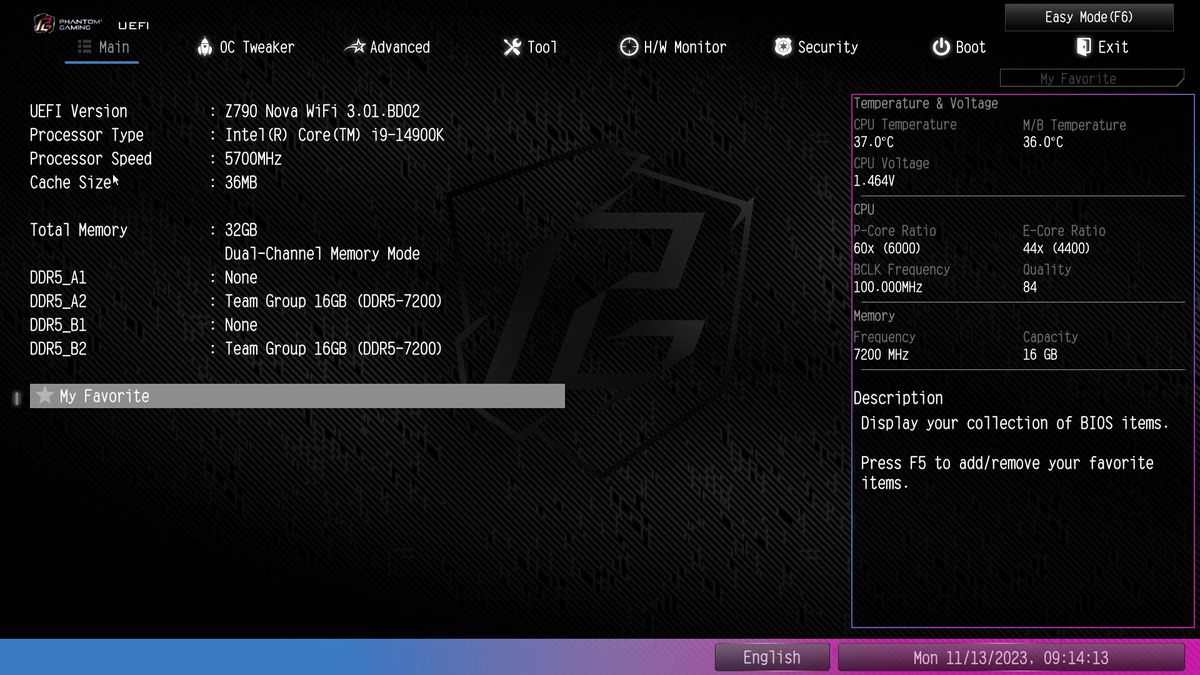The height and width of the screenshot is (675, 1200).
Task: Click the Total Memory label
Action: [x=79, y=230]
